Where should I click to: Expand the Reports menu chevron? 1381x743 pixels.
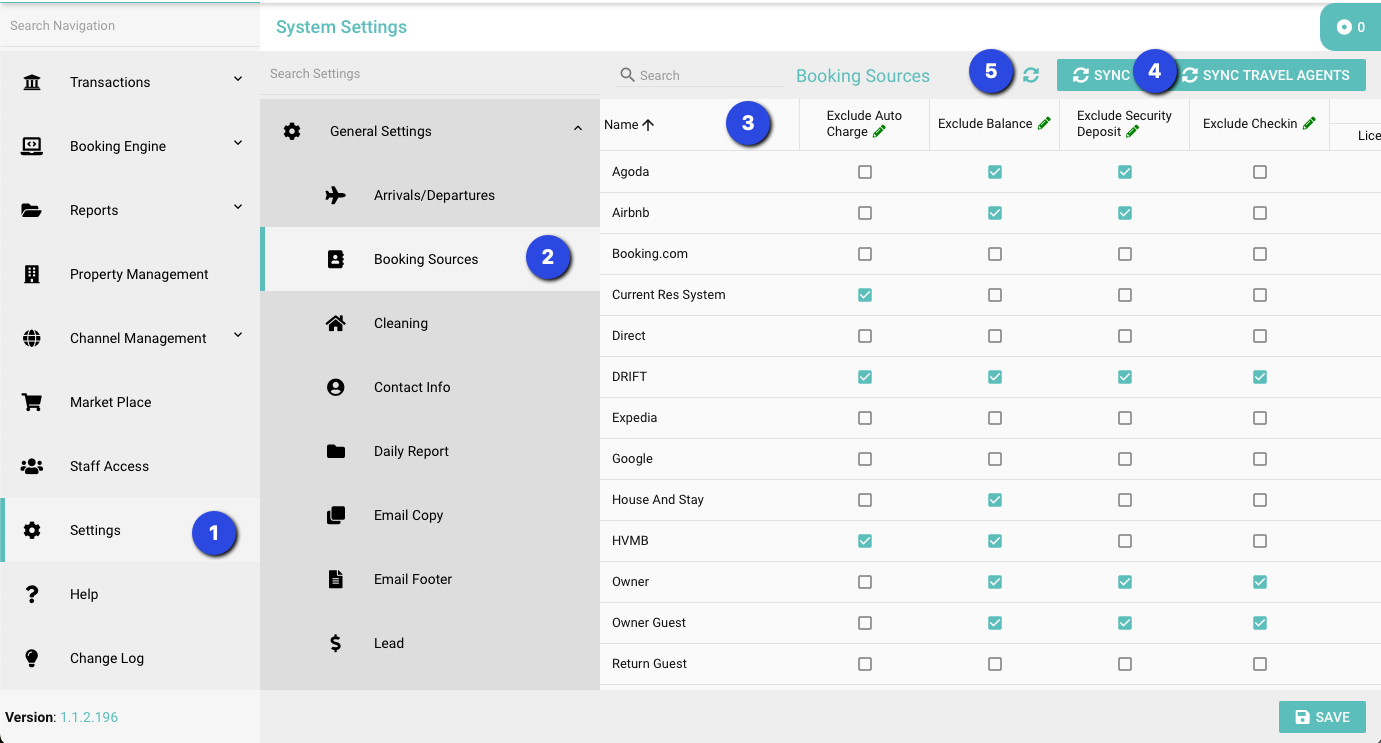click(x=237, y=208)
